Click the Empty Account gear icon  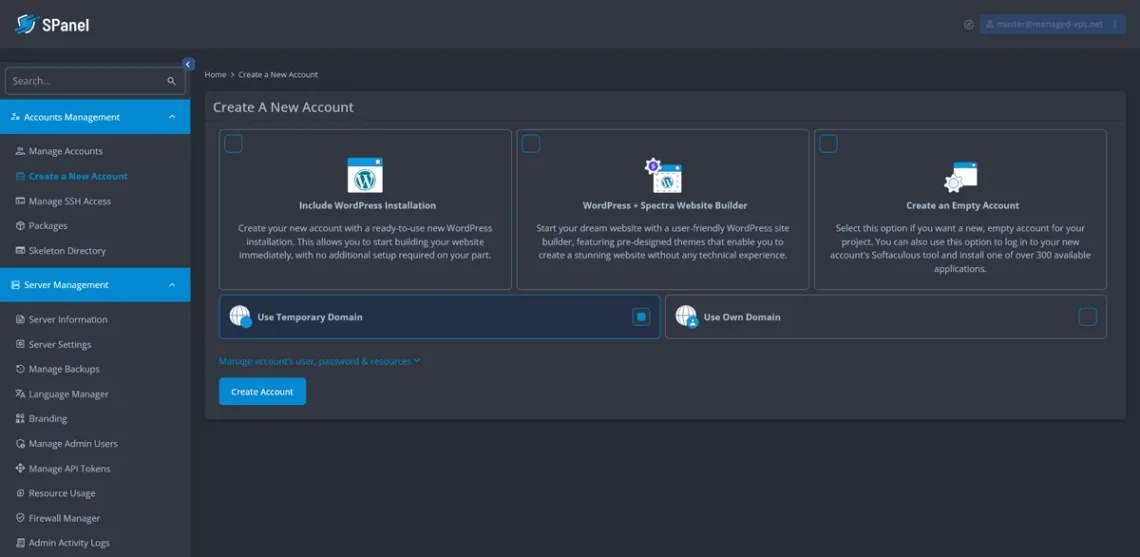960,176
